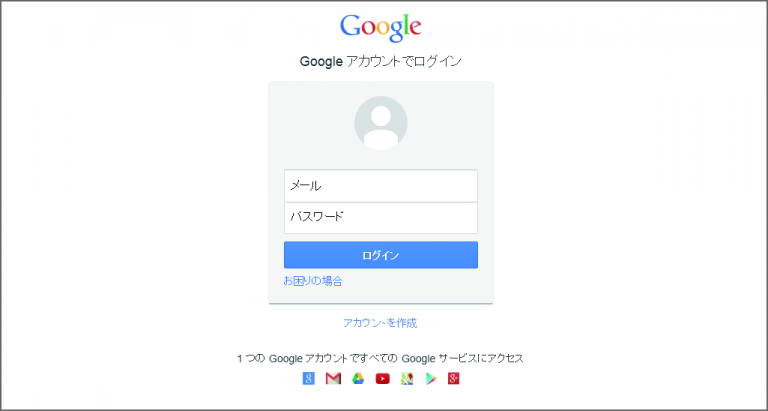Screen dimensions: 768x411
Task: Open the red Google+ icon
Action: tap(454, 379)
